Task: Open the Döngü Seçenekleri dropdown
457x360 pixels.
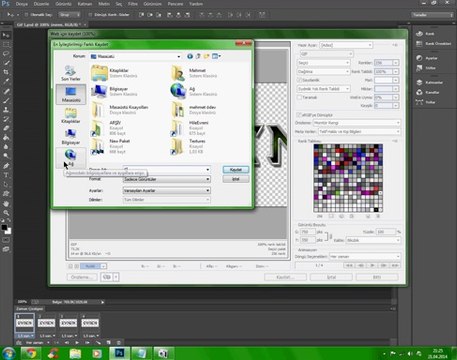Action: tap(365, 257)
